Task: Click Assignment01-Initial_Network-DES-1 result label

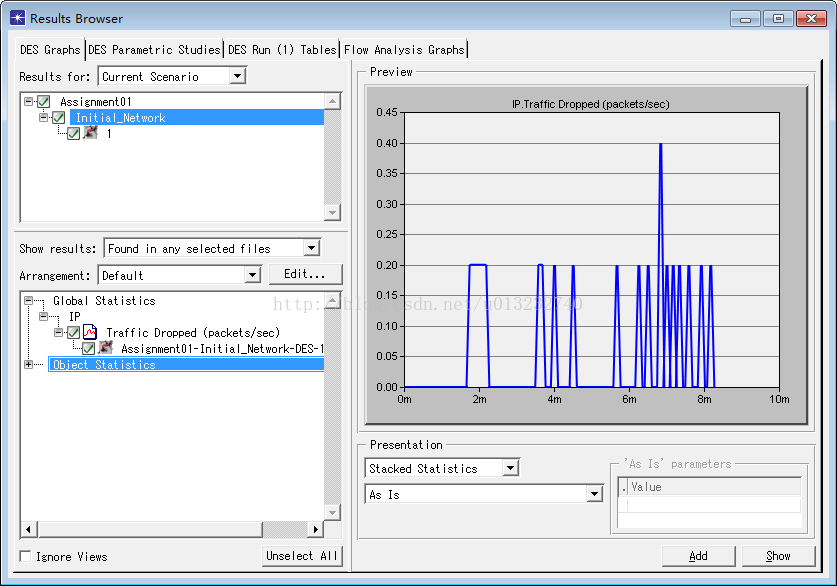Action: (x=222, y=349)
